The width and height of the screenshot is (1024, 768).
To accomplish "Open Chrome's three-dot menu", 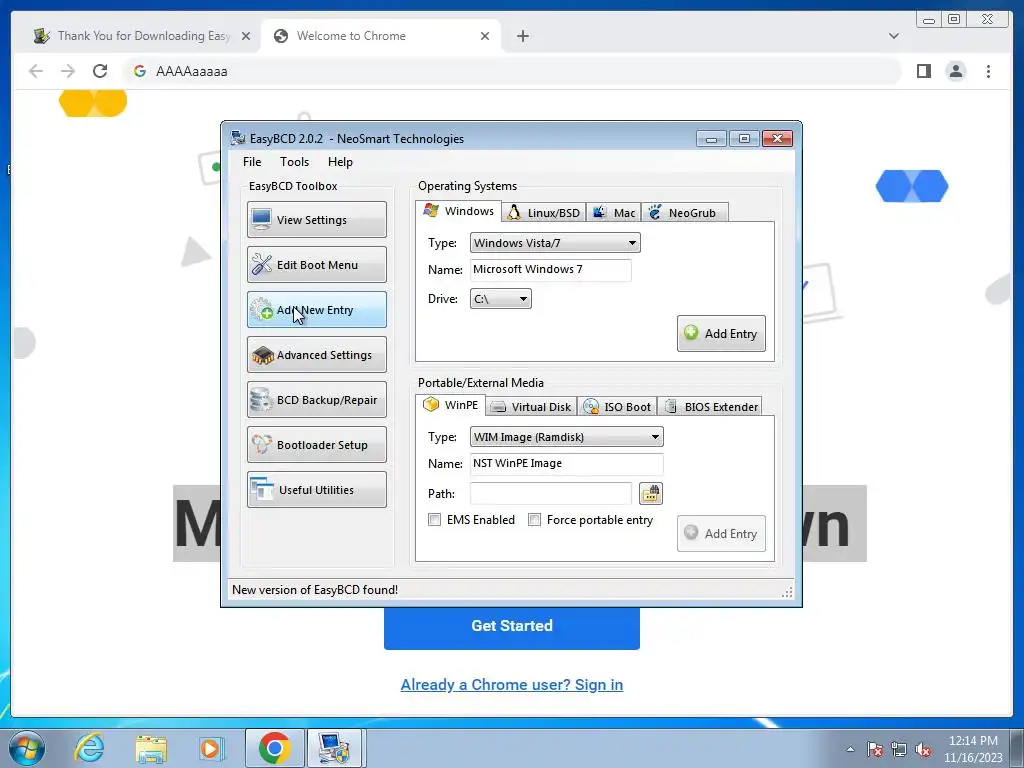I will point(988,71).
